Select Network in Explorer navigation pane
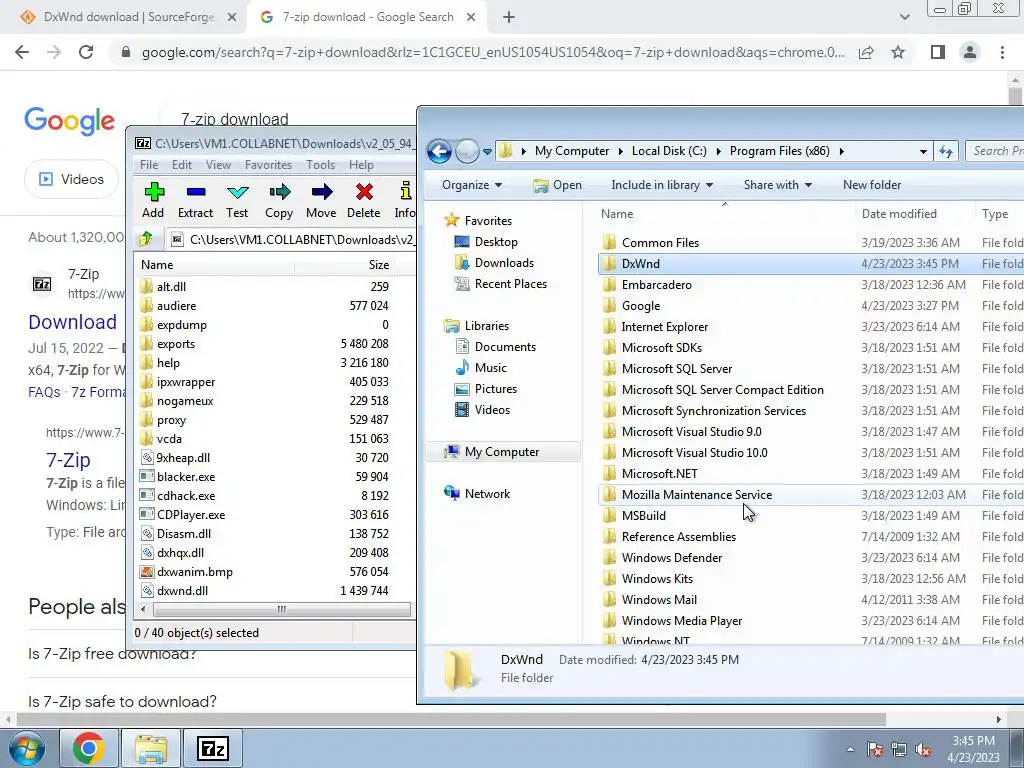This screenshot has width=1024, height=768. point(487,494)
